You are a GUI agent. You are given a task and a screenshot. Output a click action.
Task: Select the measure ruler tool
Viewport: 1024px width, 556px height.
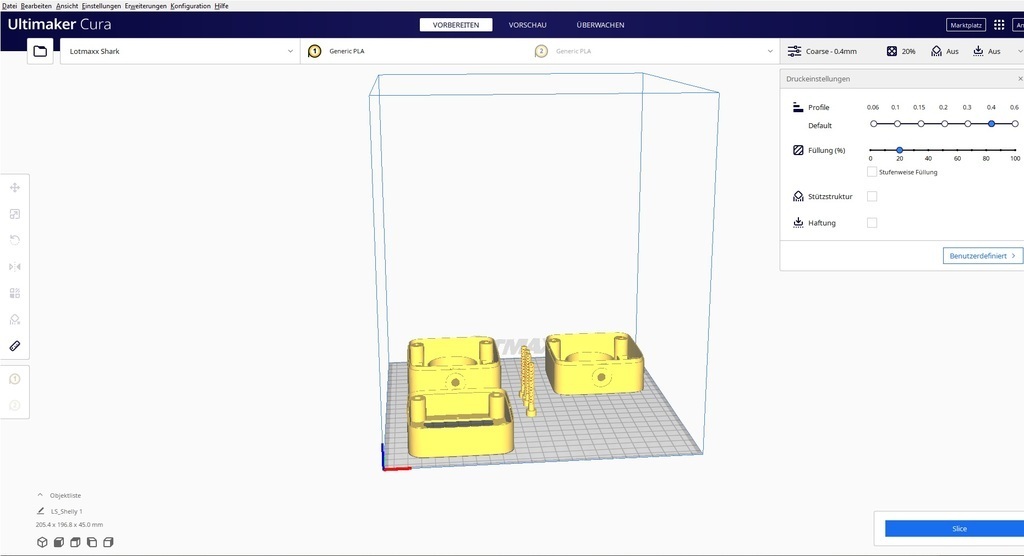15,346
